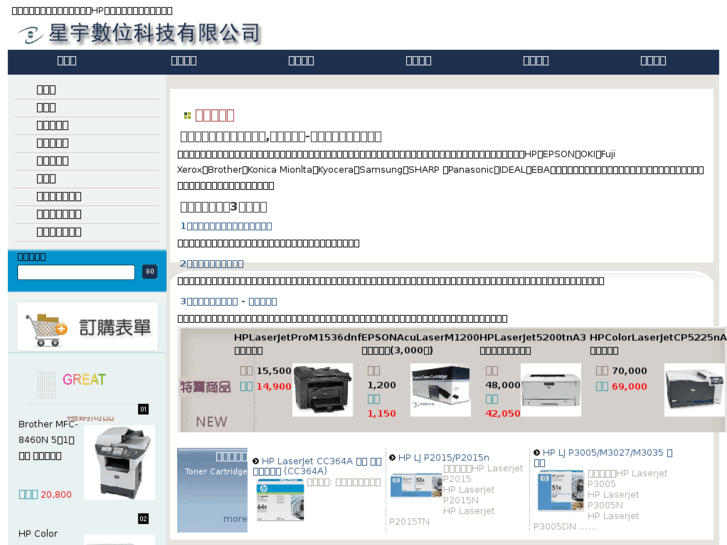The height and width of the screenshot is (545, 727).
Task: Click the HP Color LaserJet CP5225 printer image
Action: pyautogui.click(x=694, y=390)
